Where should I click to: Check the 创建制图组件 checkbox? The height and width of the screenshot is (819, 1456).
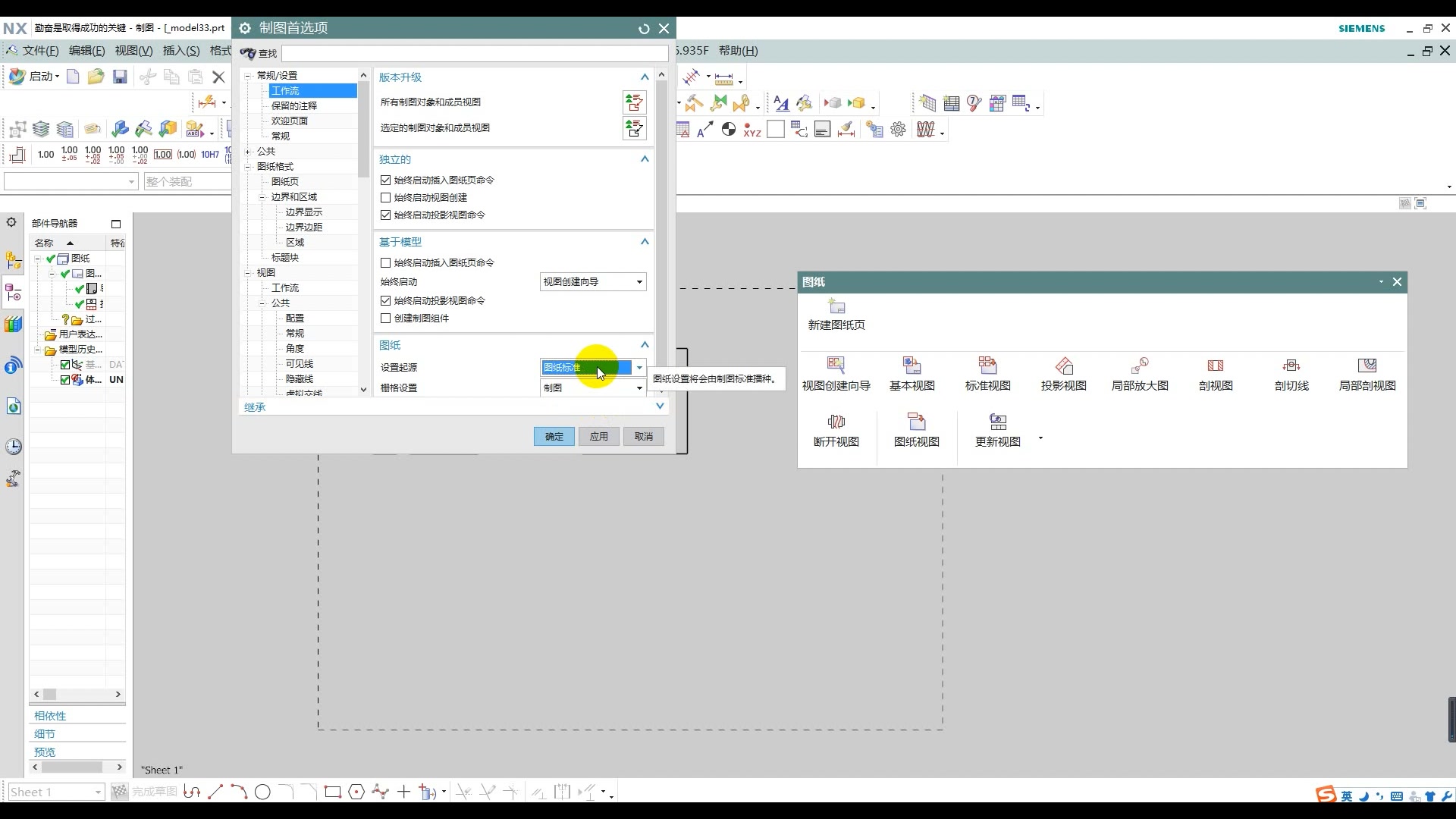[386, 318]
